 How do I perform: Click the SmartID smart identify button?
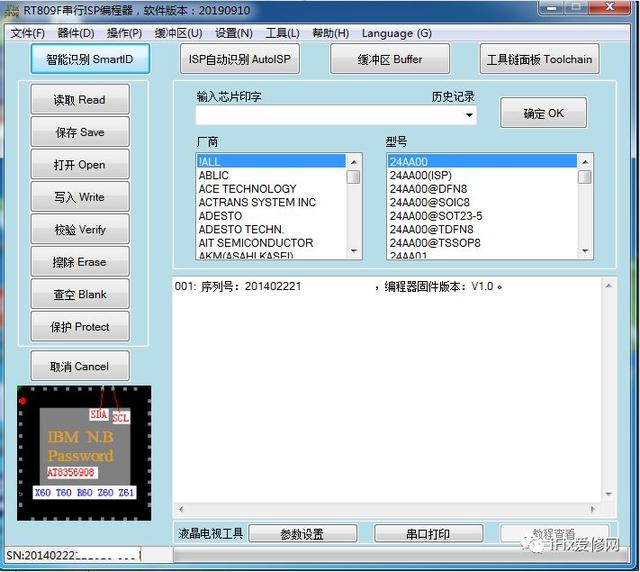90,59
